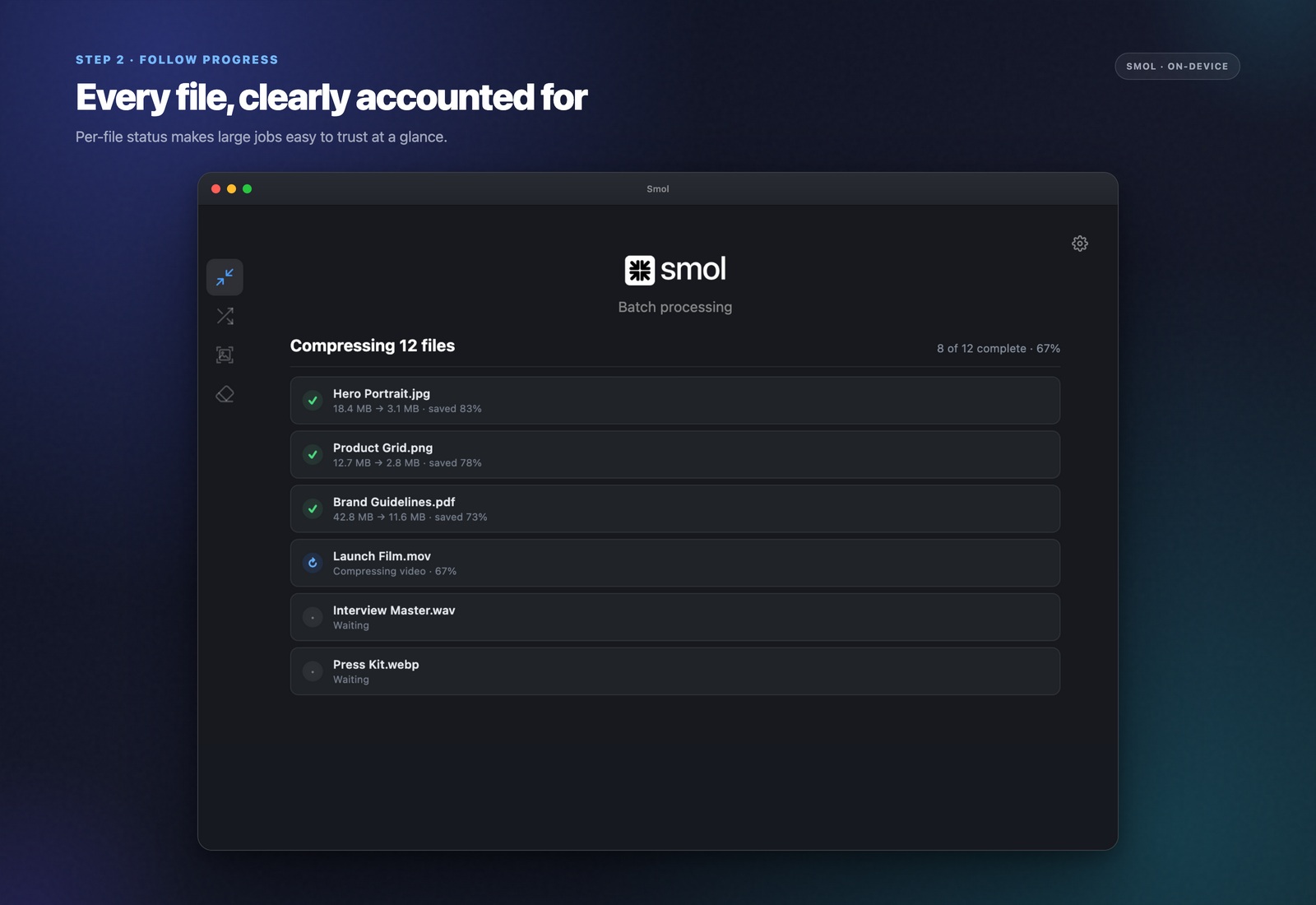Click the 'Compressing video · 67%' status text

pos(395,572)
